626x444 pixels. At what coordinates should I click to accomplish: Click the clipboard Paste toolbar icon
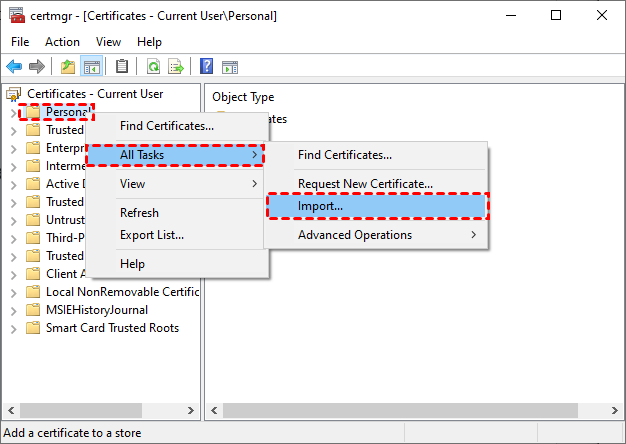(x=122, y=66)
